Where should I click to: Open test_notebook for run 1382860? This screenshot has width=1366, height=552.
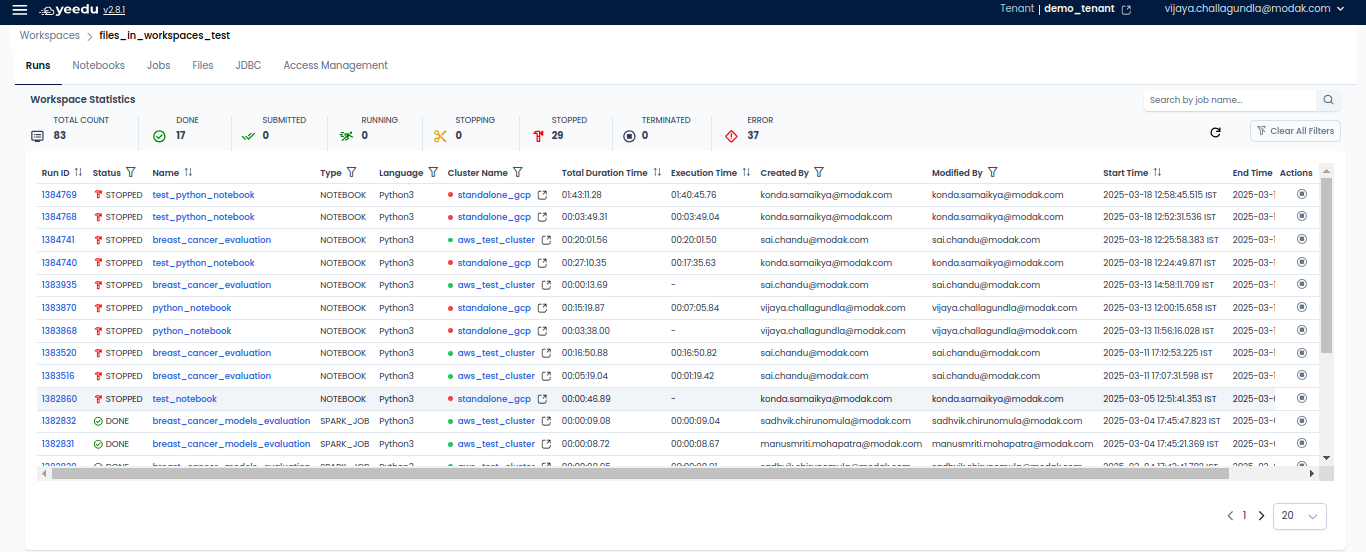pyautogui.click(x=185, y=399)
